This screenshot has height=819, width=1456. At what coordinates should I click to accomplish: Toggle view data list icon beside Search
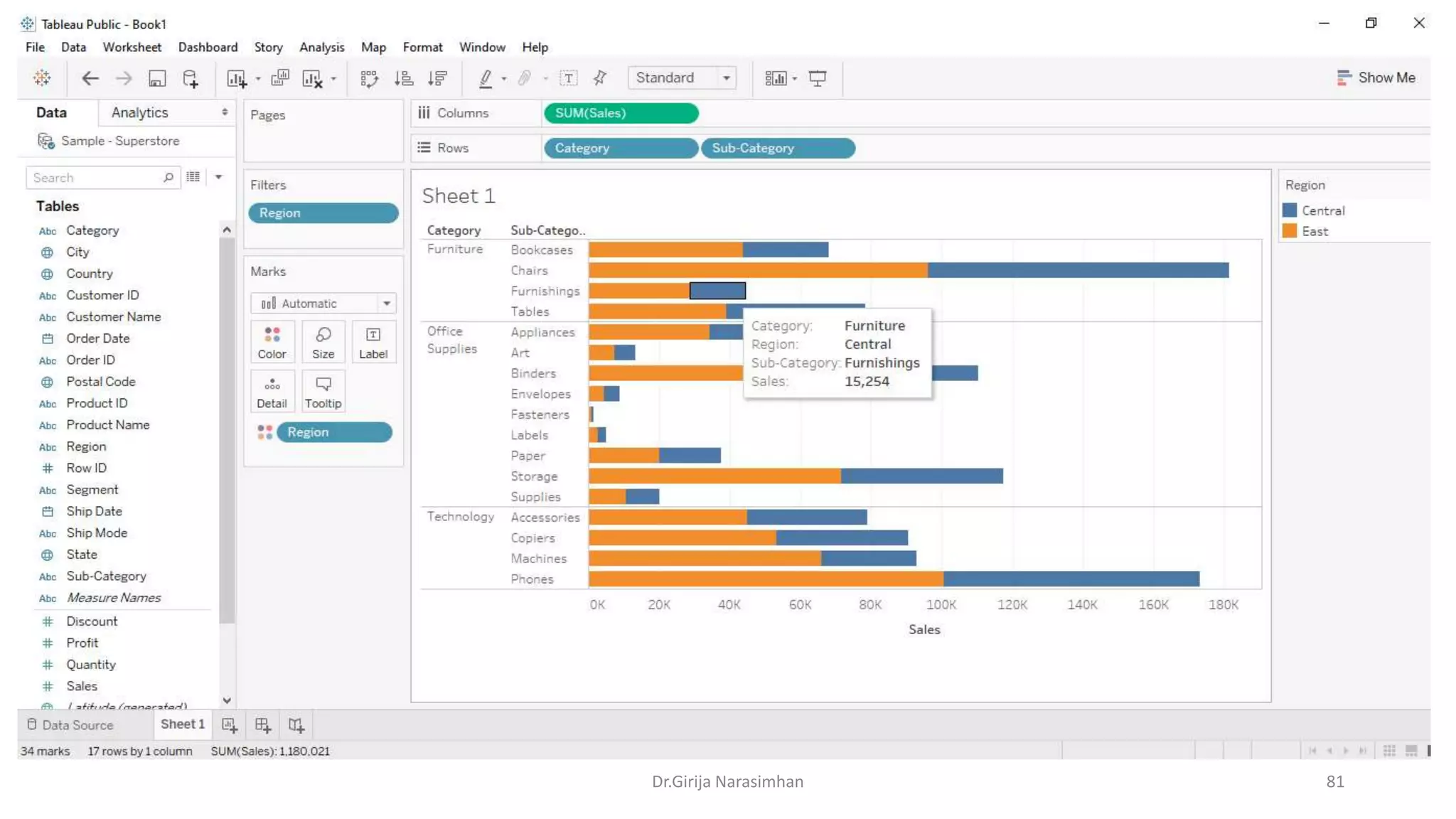coord(193,177)
